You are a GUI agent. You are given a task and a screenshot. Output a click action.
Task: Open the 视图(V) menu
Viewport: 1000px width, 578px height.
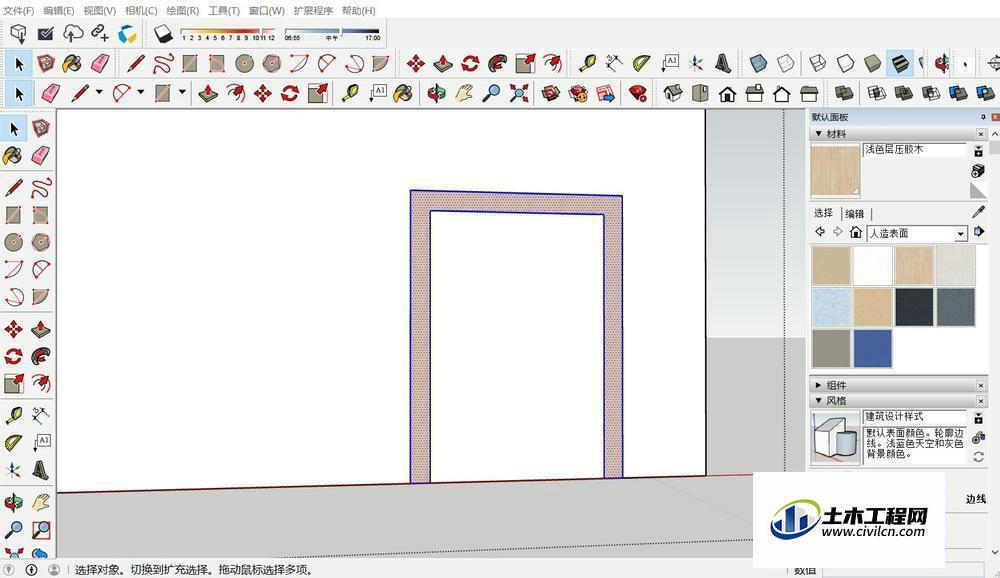99,11
